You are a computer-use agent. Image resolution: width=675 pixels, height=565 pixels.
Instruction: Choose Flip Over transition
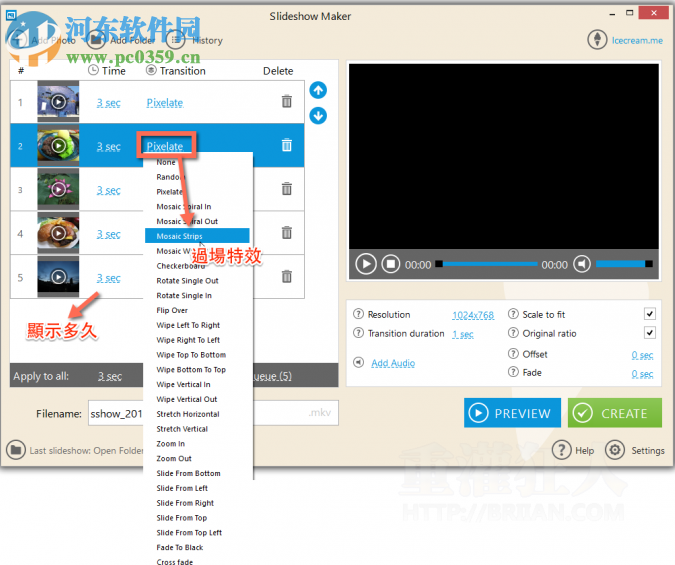click(172, 310)
